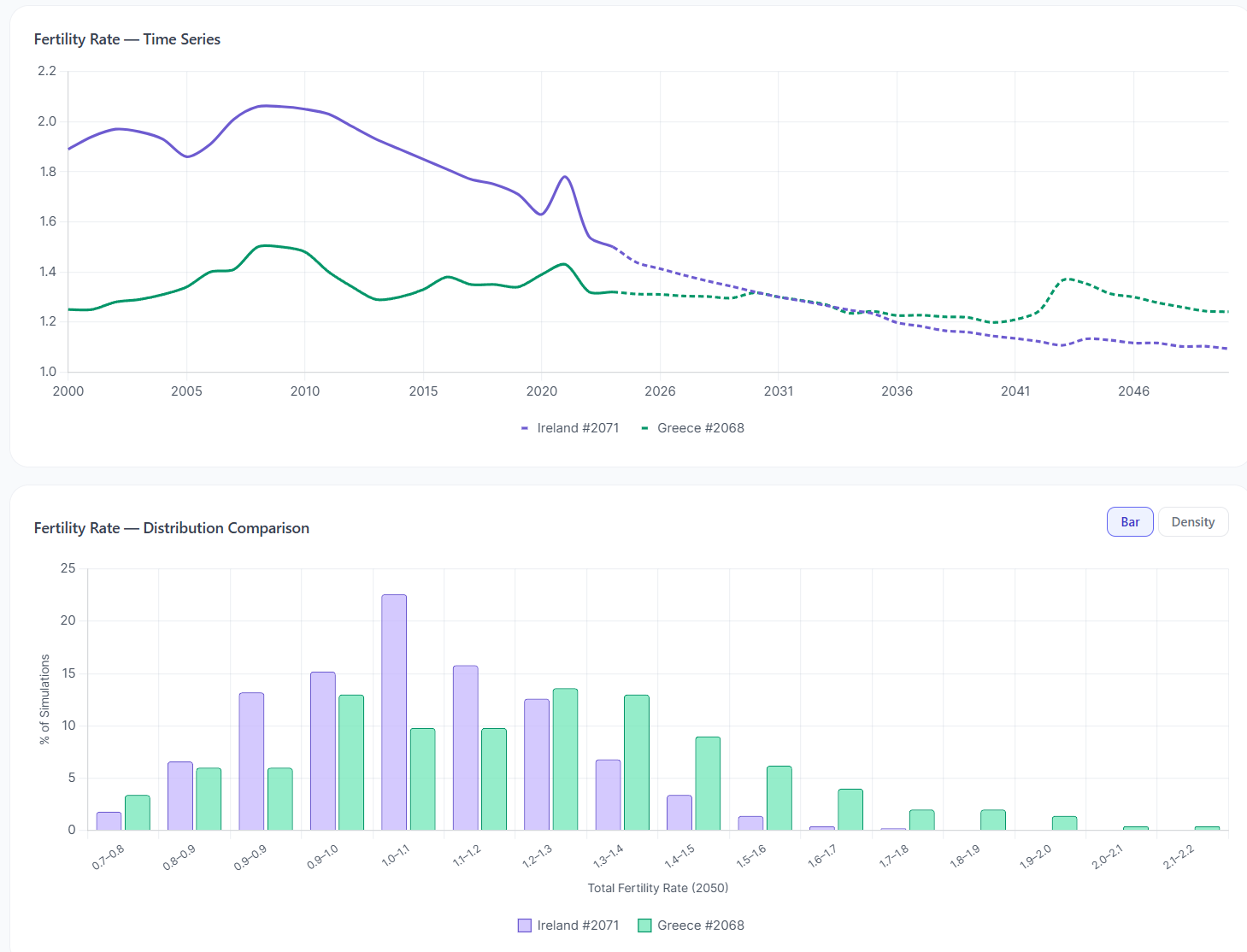Click the purple Ireland legend swatch
Screen dimensions: 1247x952
coord(523,925)
